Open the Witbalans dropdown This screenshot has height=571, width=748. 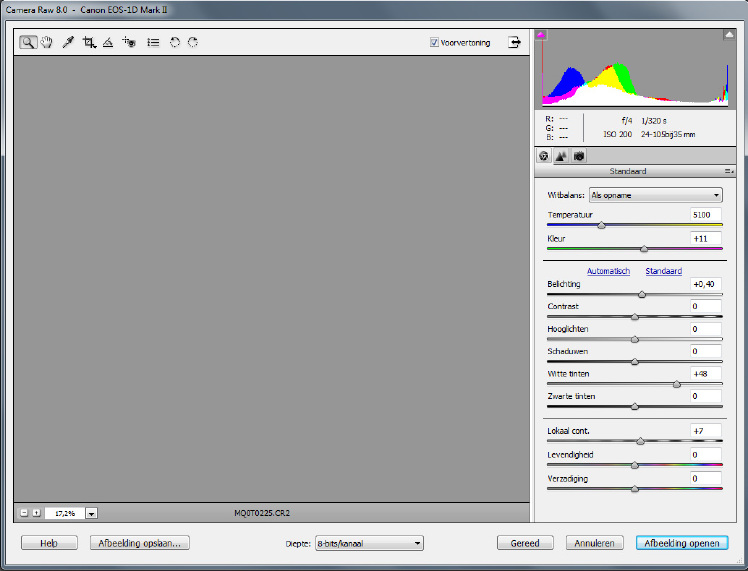[655, 195]
